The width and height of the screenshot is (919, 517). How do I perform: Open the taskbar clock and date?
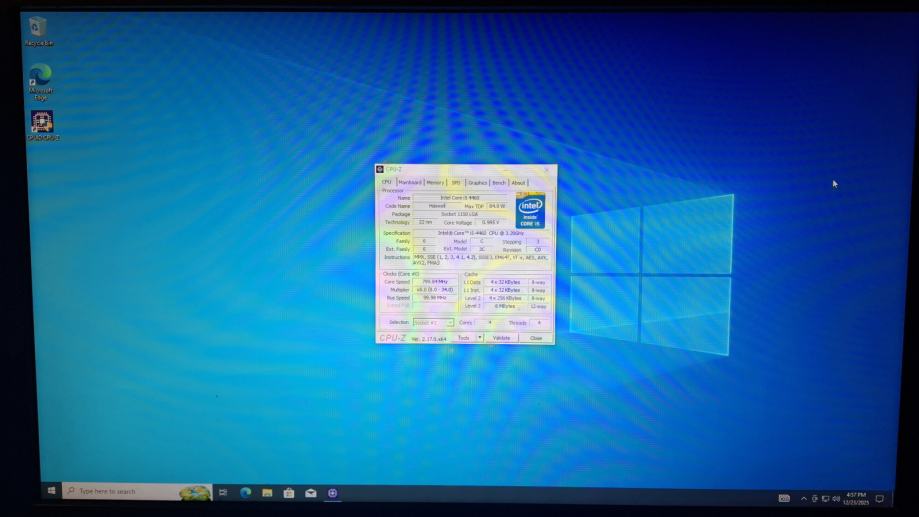click(x=856, y=499)
